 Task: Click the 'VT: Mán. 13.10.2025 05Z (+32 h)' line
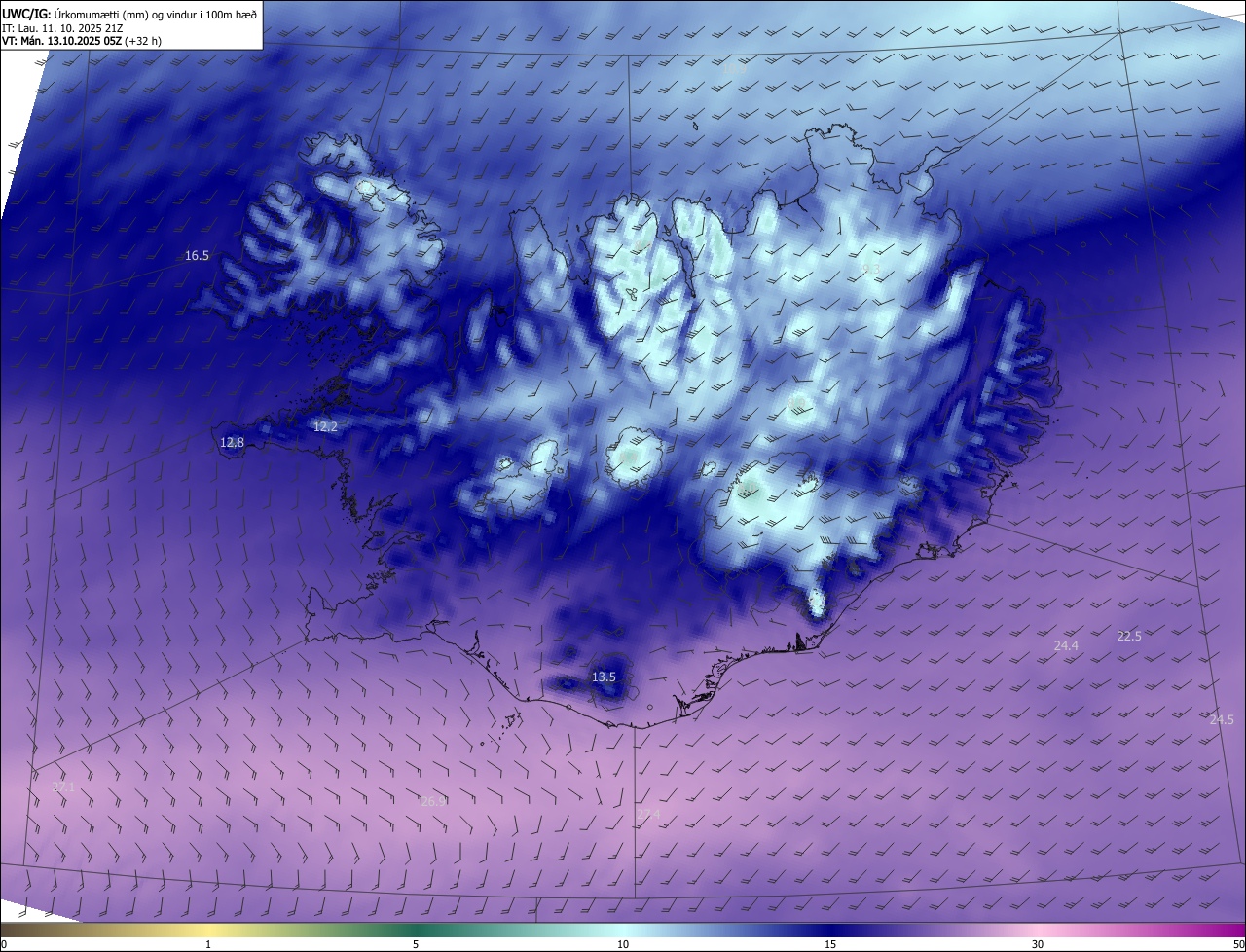[x=82, y=42]
